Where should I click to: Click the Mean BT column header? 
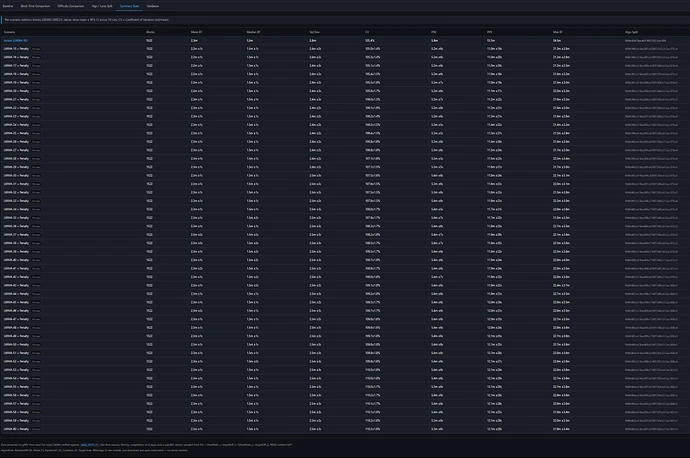[x=196, y=32]
